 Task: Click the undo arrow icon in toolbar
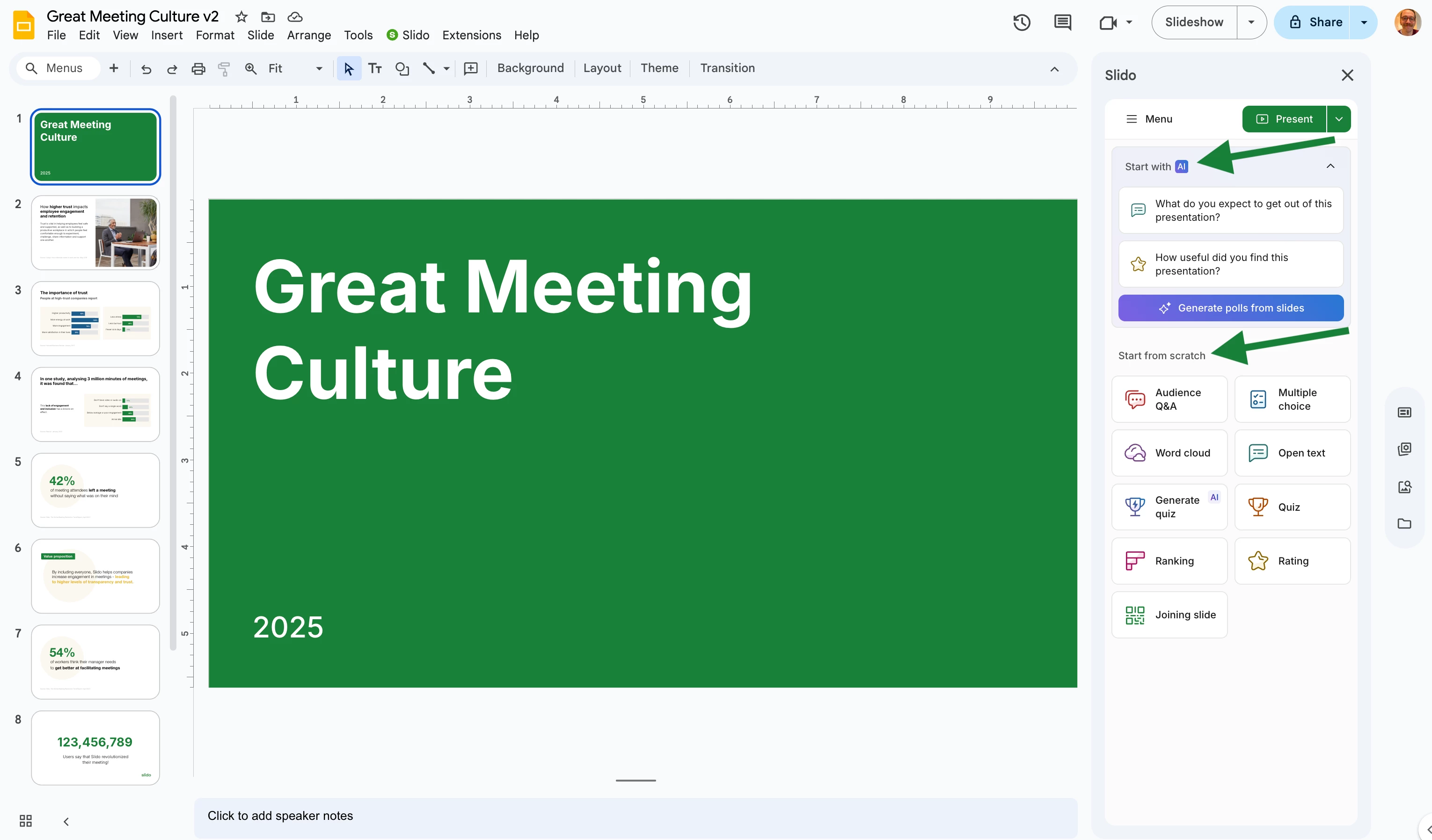(x=146, y=69)
